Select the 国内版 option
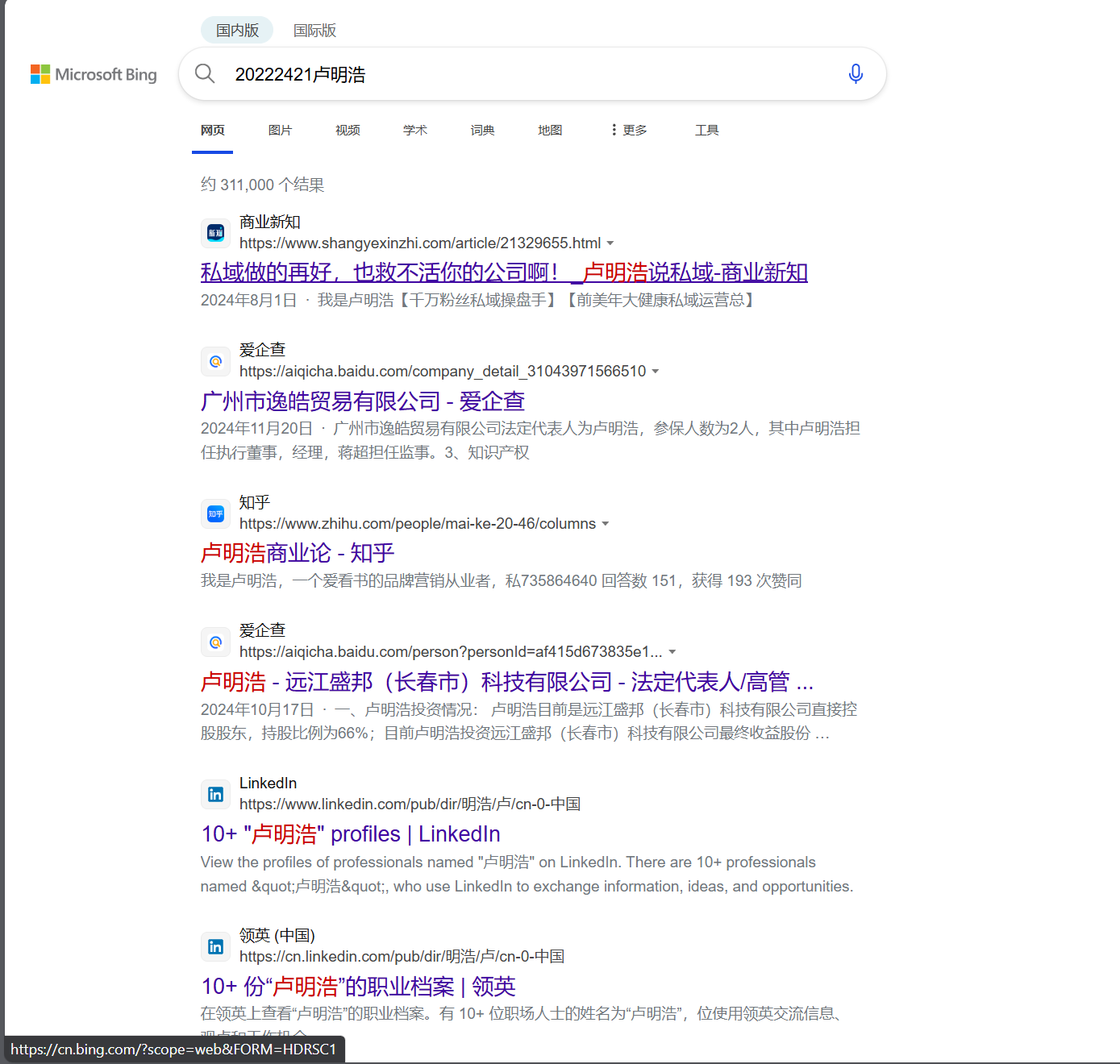Screen dimensions: 1120x1064 point(236,30)
